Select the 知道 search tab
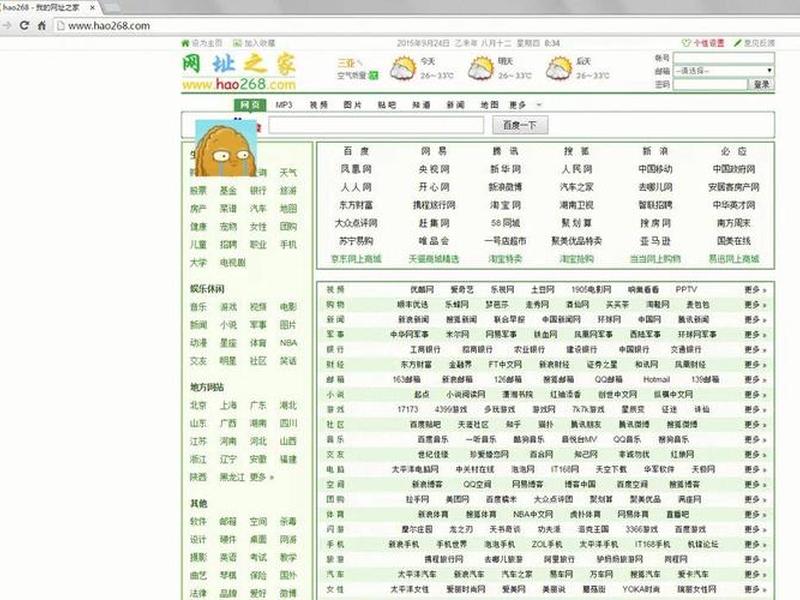Image resolution: width=800 pixels, height=600 pixels. click(421, 105)
